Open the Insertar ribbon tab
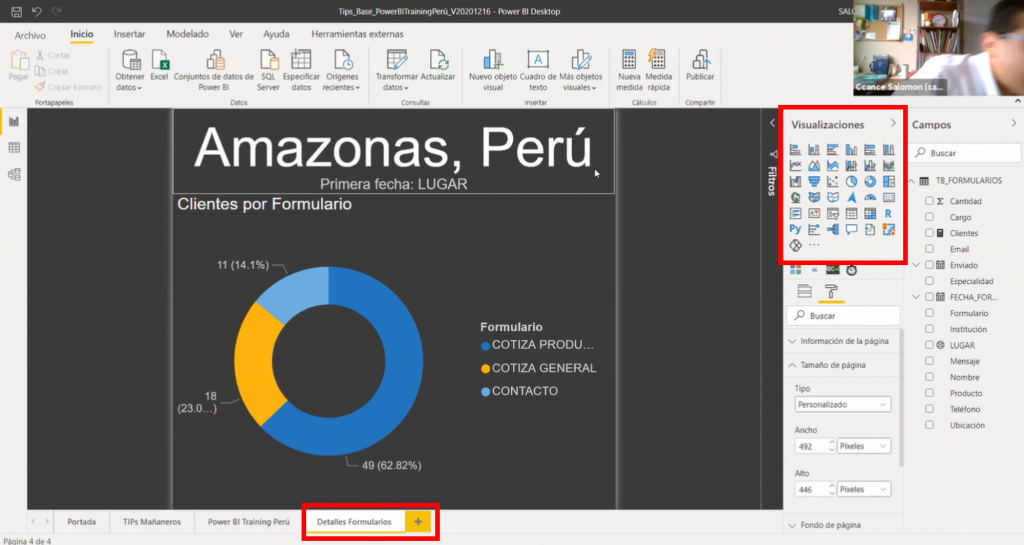The height and width of the screenshot is (545, 1024). [129, 34]
